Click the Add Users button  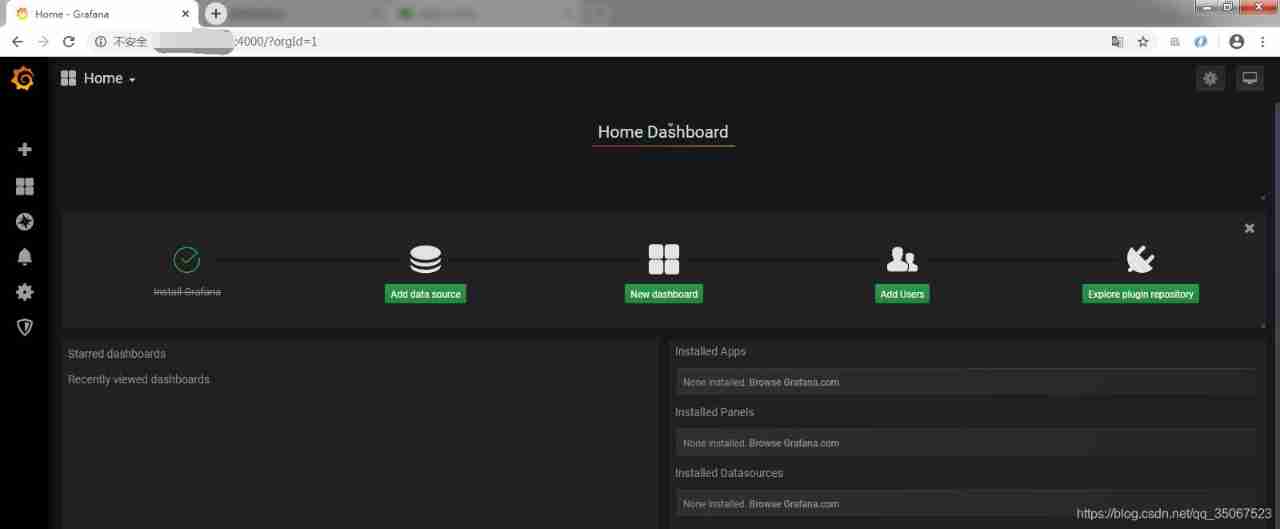(902, 294)
